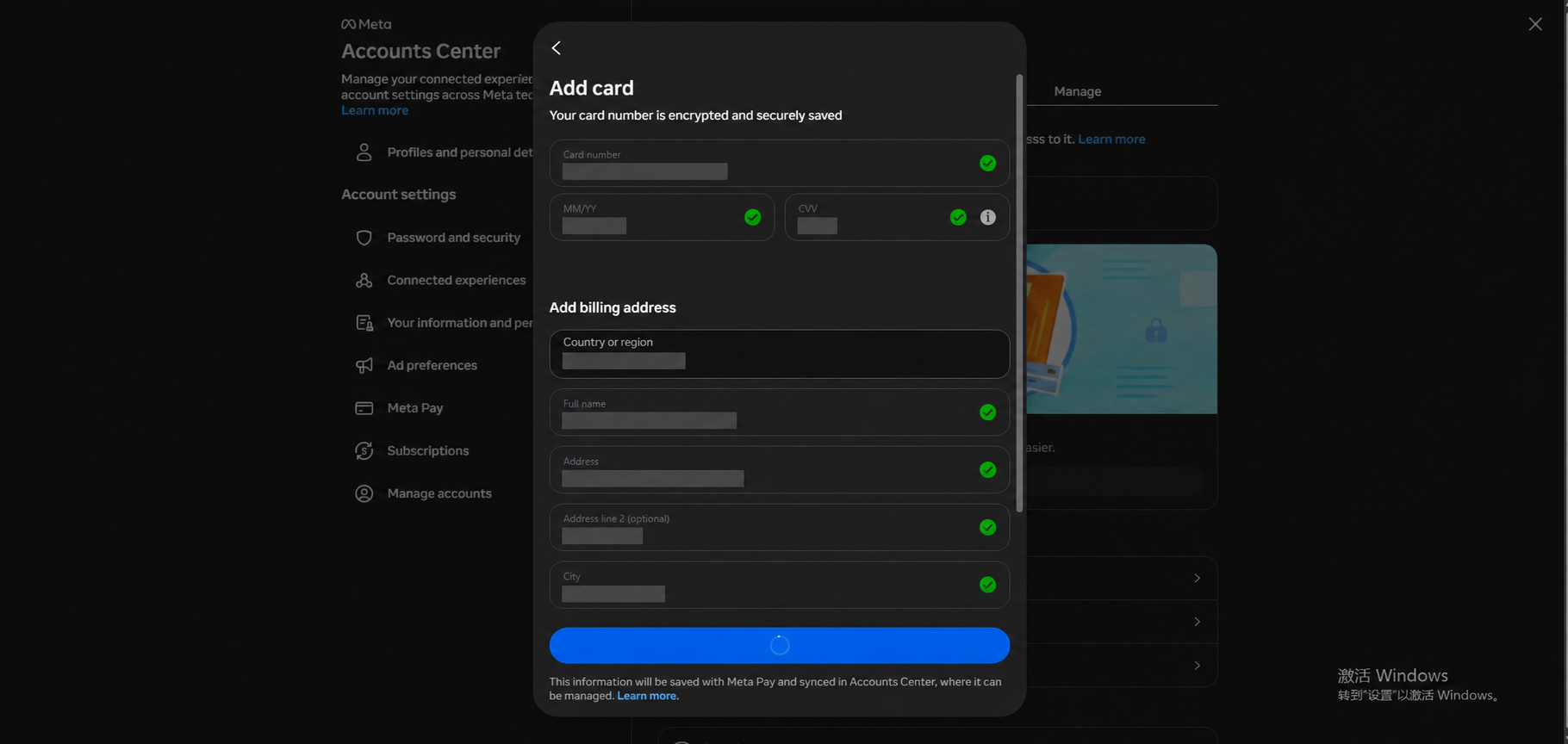Click the Address line 2 (optional) field
This screenshot has width=1568, height=744.
pyautogui.click(x=780, y=528)
